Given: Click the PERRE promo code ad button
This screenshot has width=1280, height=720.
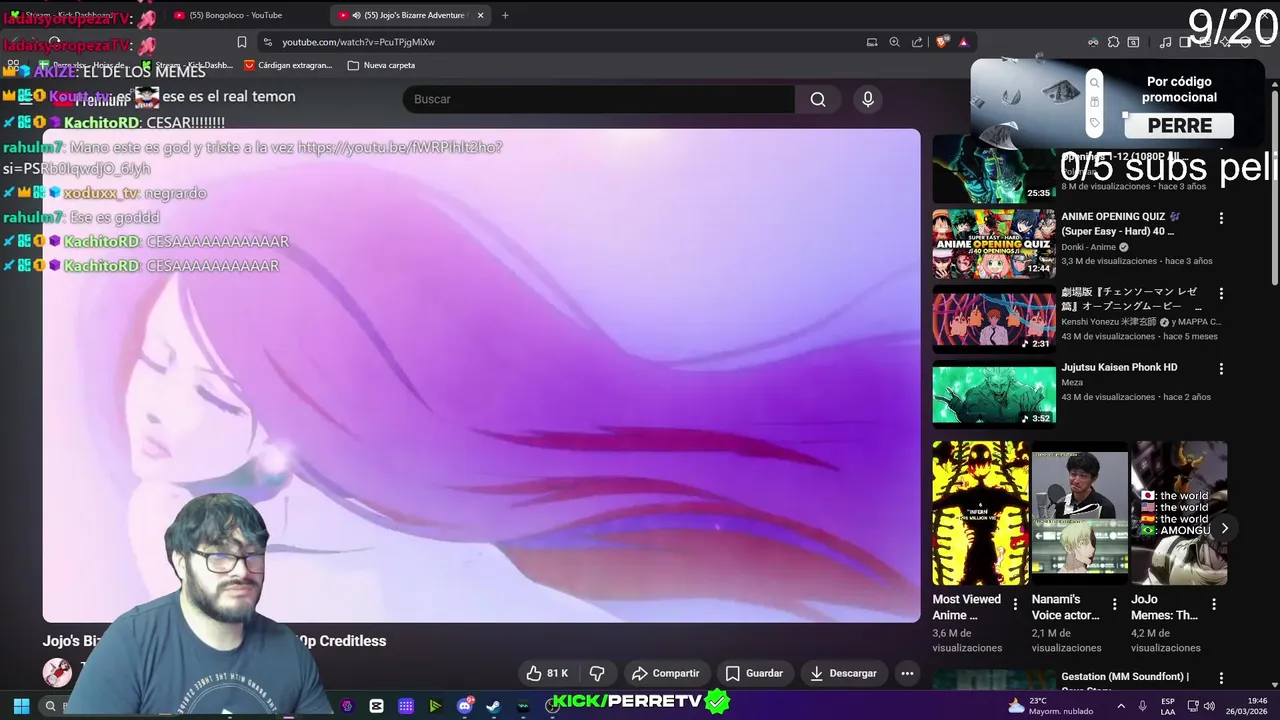Looking at the screenshot, I should (1179, 126).
